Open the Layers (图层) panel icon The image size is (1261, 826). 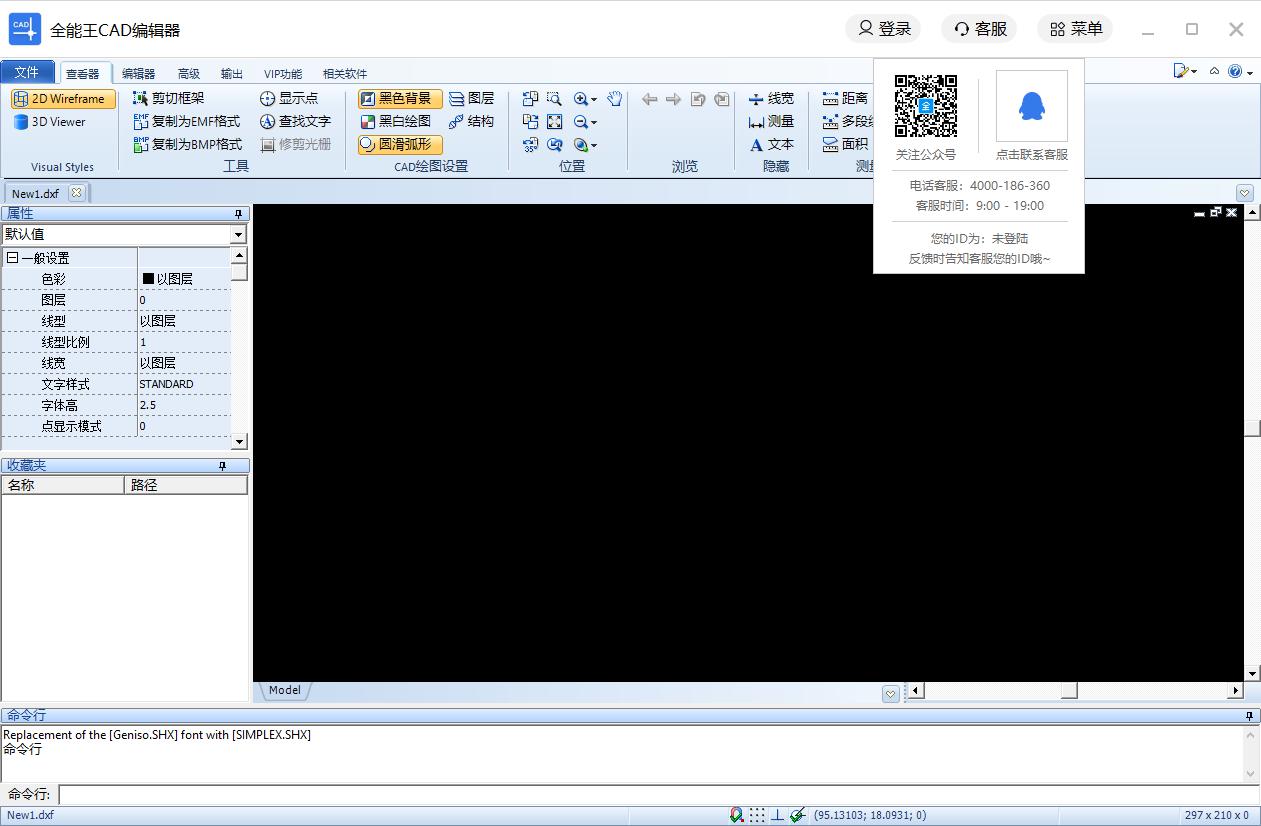pyautogui.click(x=457, y=98)
